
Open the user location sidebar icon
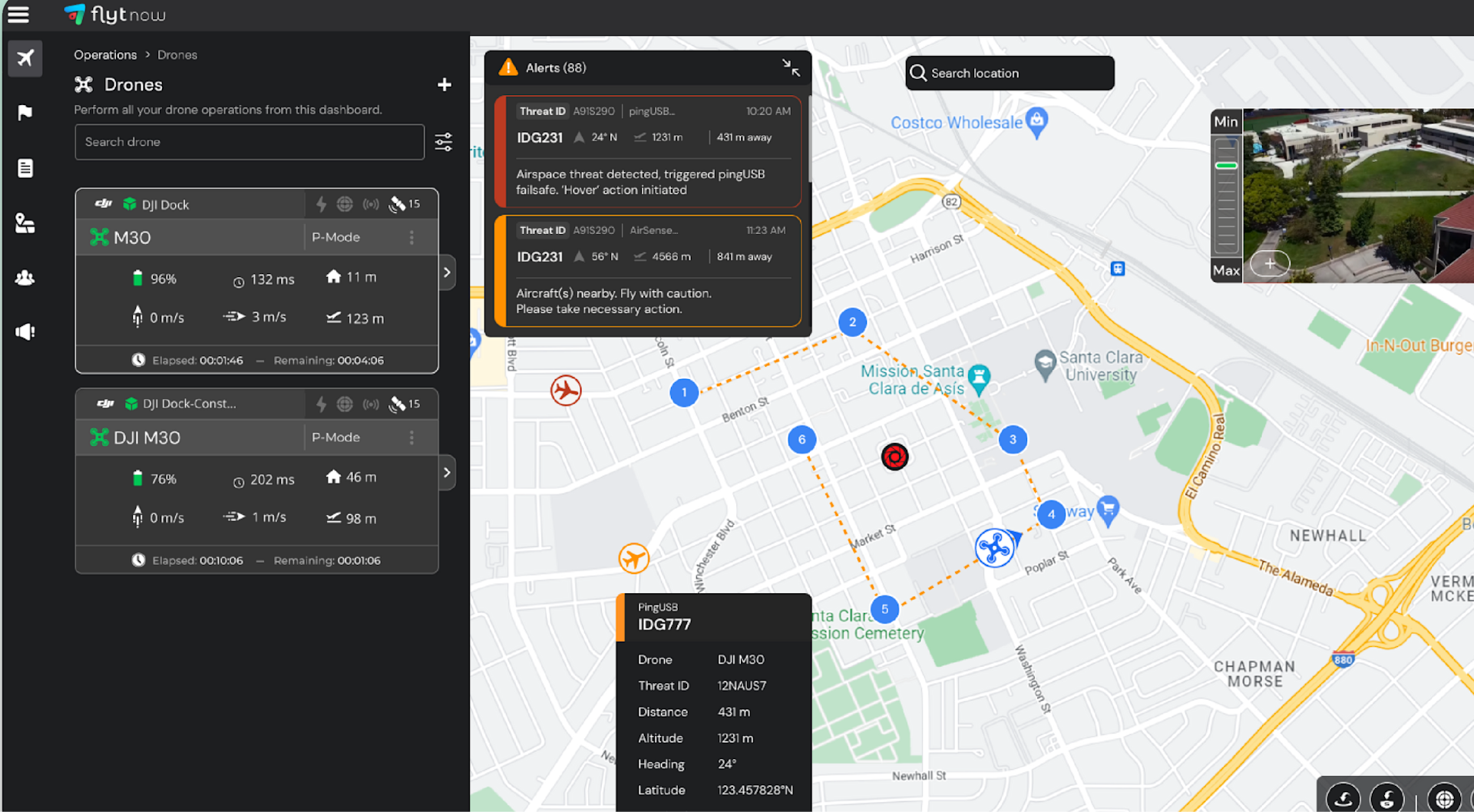(x=25, y=223)
